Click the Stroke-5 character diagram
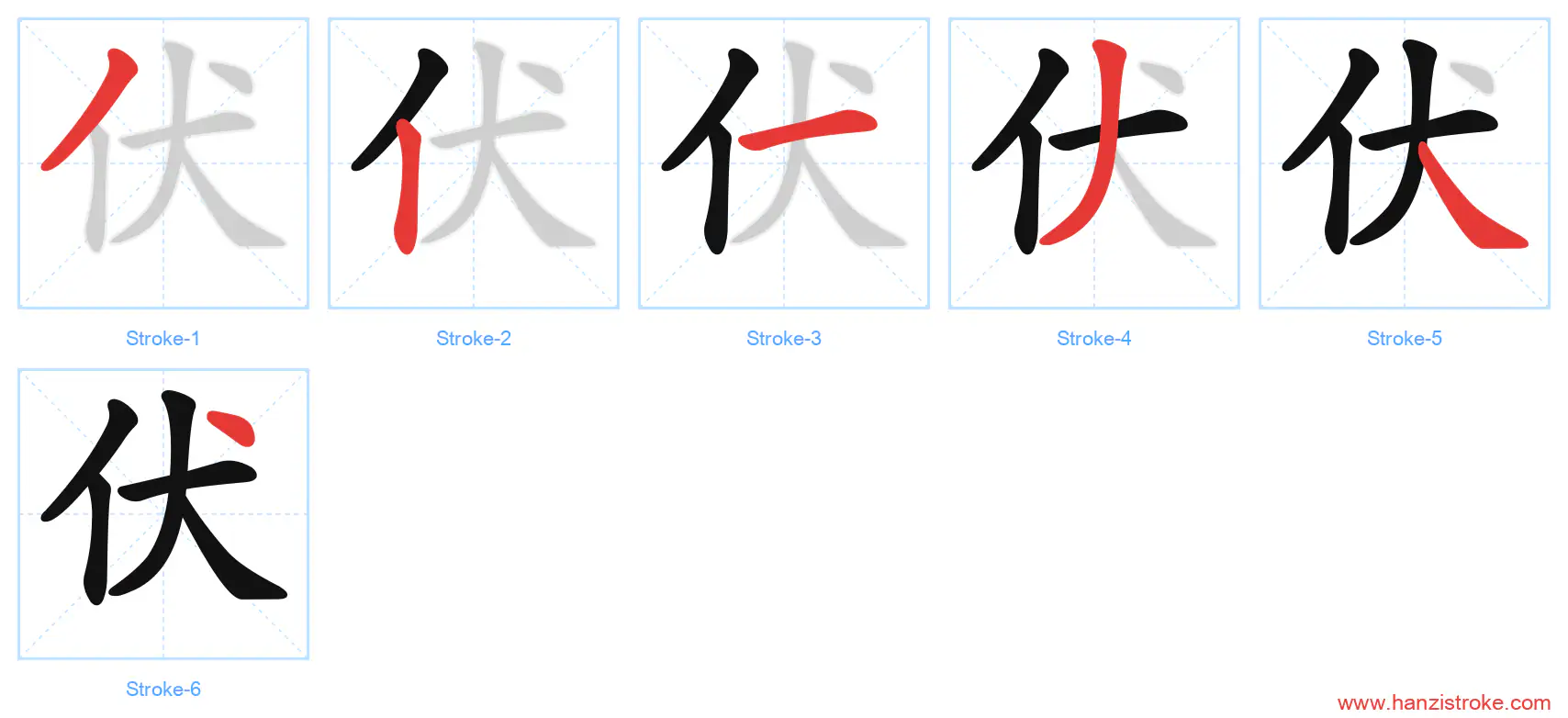 1405,163
